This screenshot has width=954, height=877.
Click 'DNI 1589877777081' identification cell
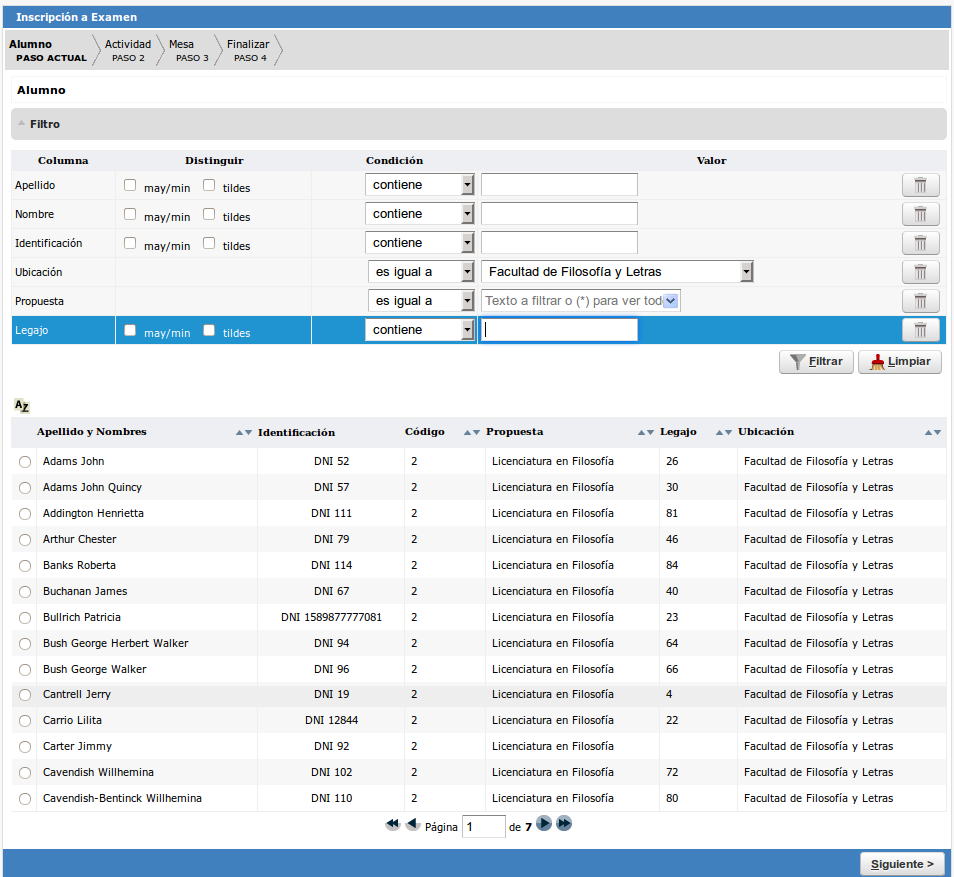coord(332,617)
